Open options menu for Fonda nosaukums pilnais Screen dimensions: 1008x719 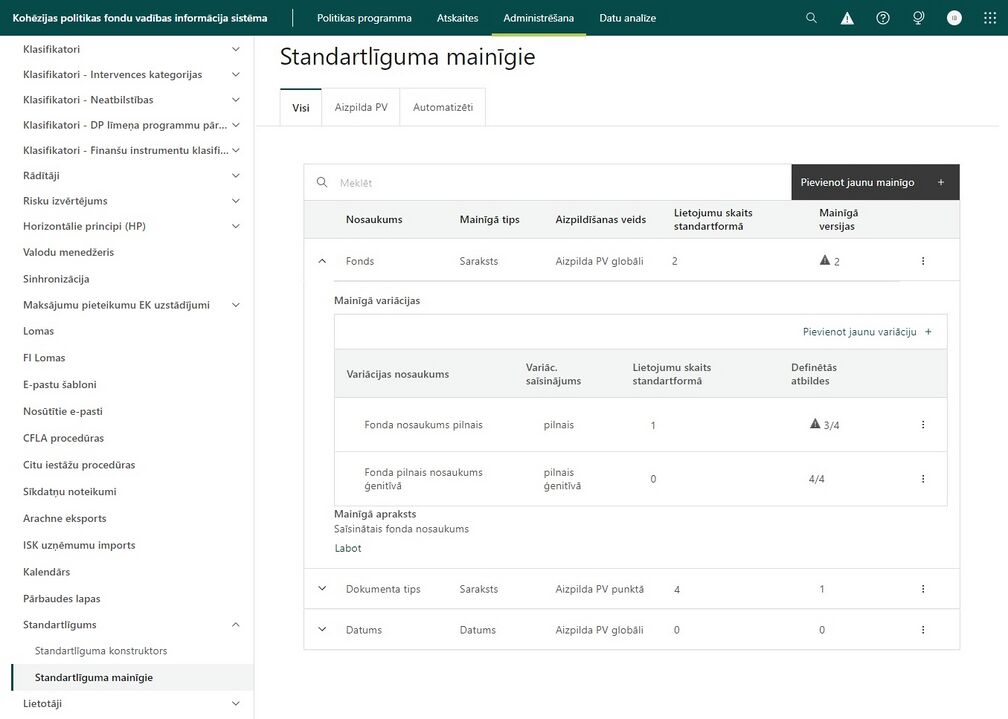(x=923, y=424)
